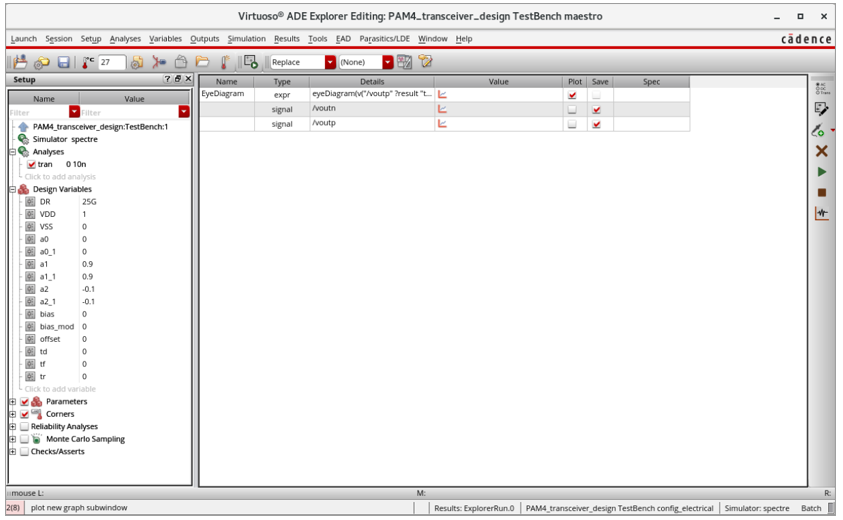Click the add probe icon with green plus

click(818, 130)
